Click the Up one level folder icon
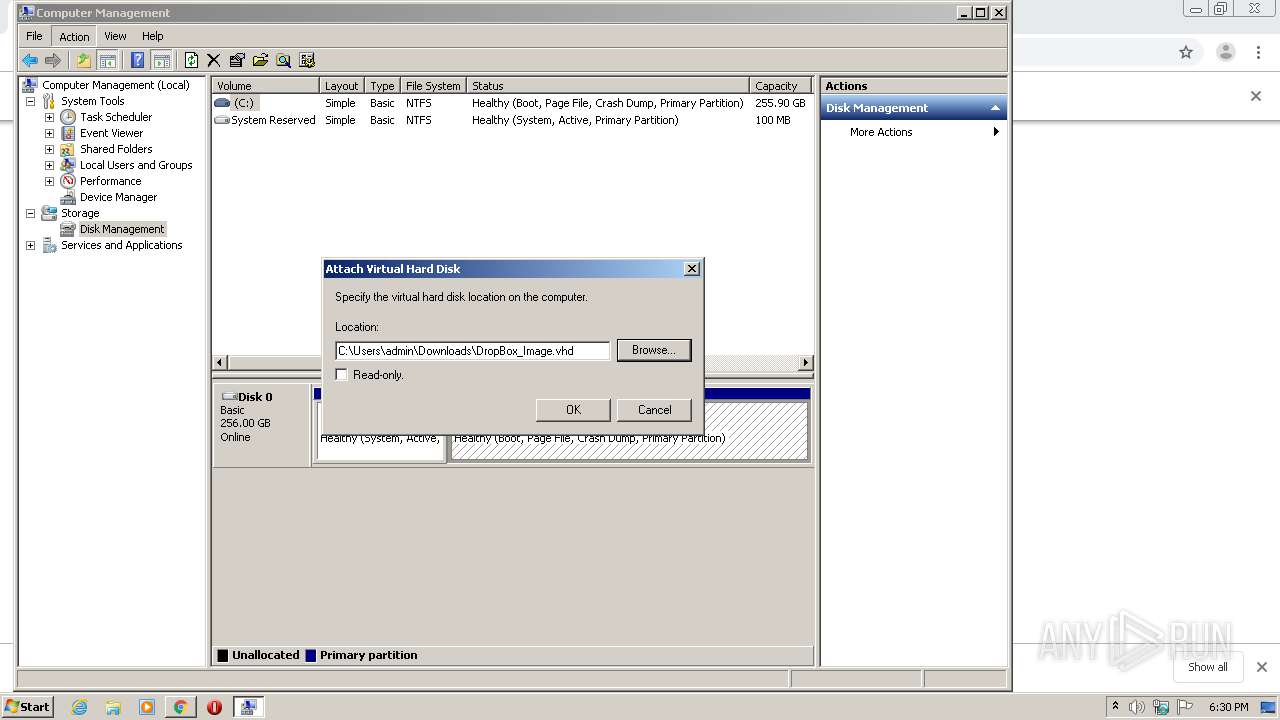Image resolution: width=1280 pixels, height=720 pixels. pos(83,60)
